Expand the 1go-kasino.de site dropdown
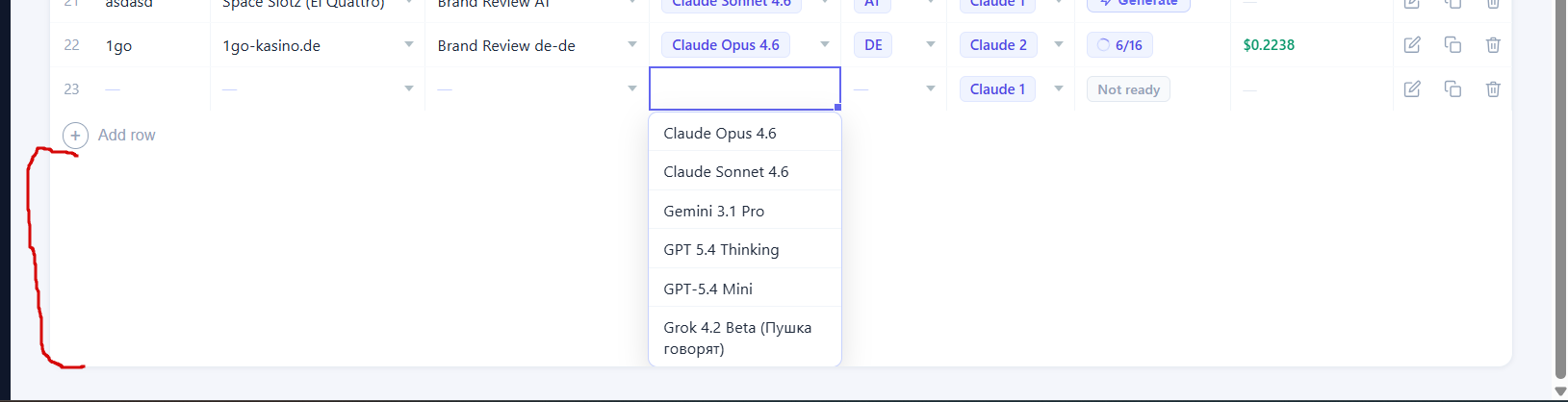Image resolution: width=1568 pixels, height=402 pixels. point(409,45)
